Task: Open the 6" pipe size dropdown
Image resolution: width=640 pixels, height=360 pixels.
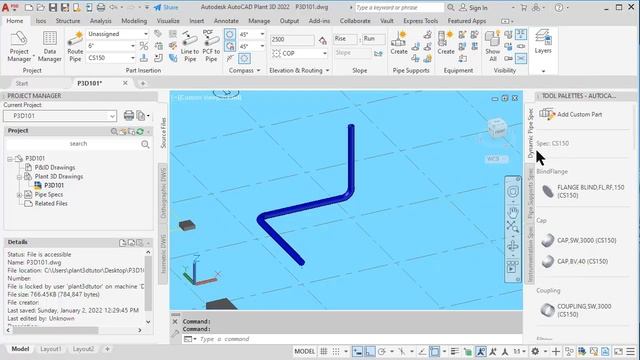Action: [x=133, y=46]
